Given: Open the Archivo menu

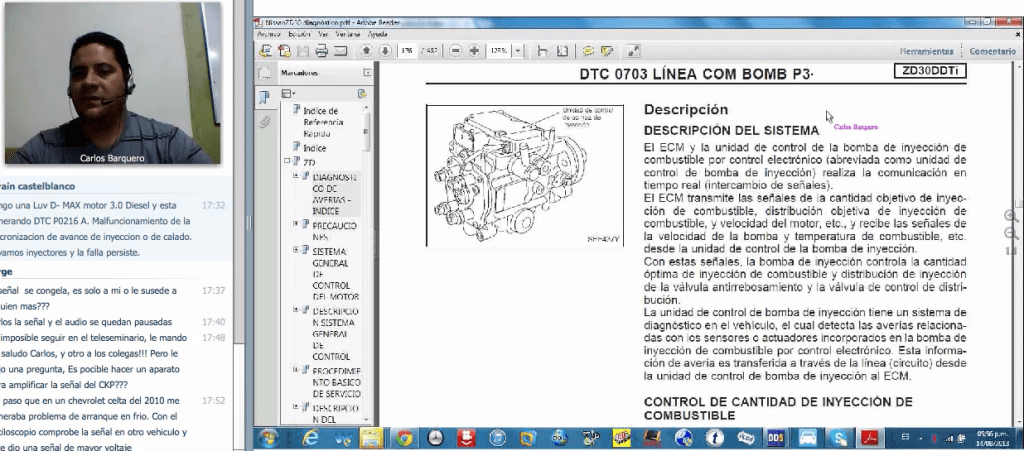Looking at the screenshot, I should pyautogui.click(x=268, y=33).
